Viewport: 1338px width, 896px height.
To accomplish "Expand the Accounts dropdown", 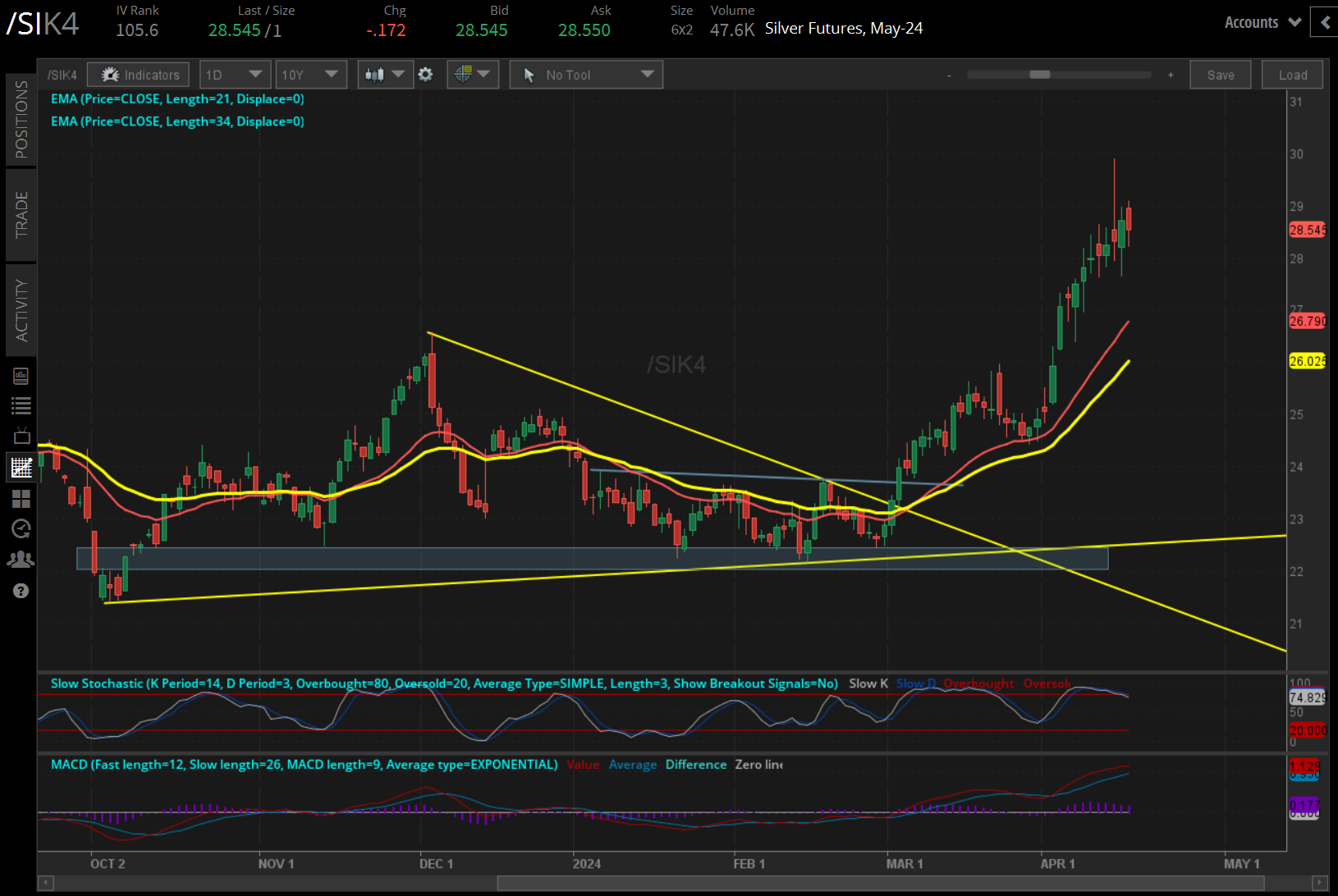I will 1262,22.
